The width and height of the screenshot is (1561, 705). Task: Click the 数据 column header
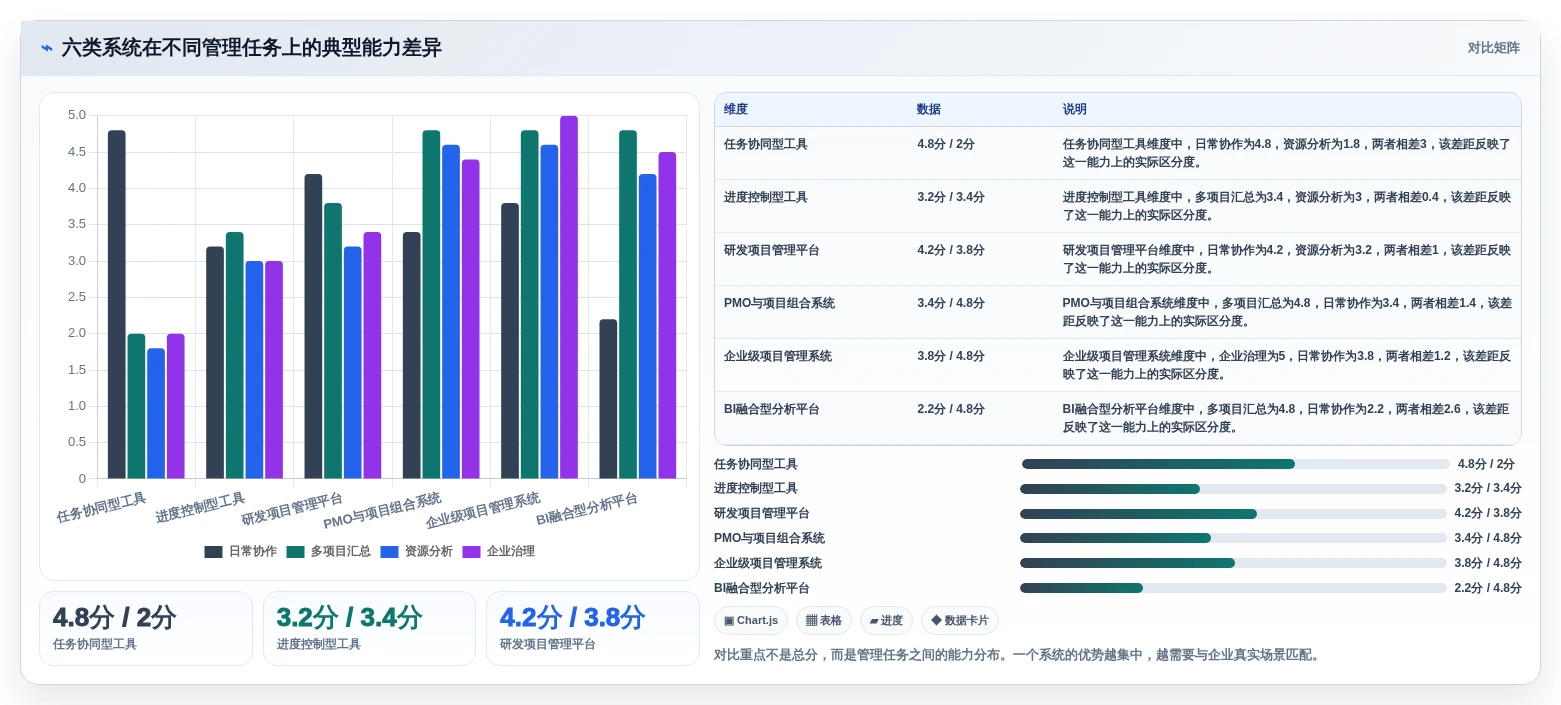click(x=929, y=110)
